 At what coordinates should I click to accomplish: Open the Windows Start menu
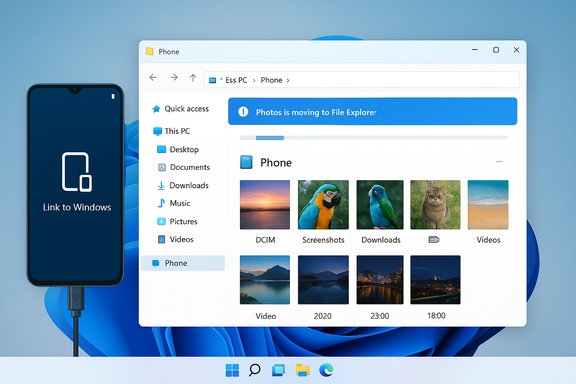(x=232, y=370)
